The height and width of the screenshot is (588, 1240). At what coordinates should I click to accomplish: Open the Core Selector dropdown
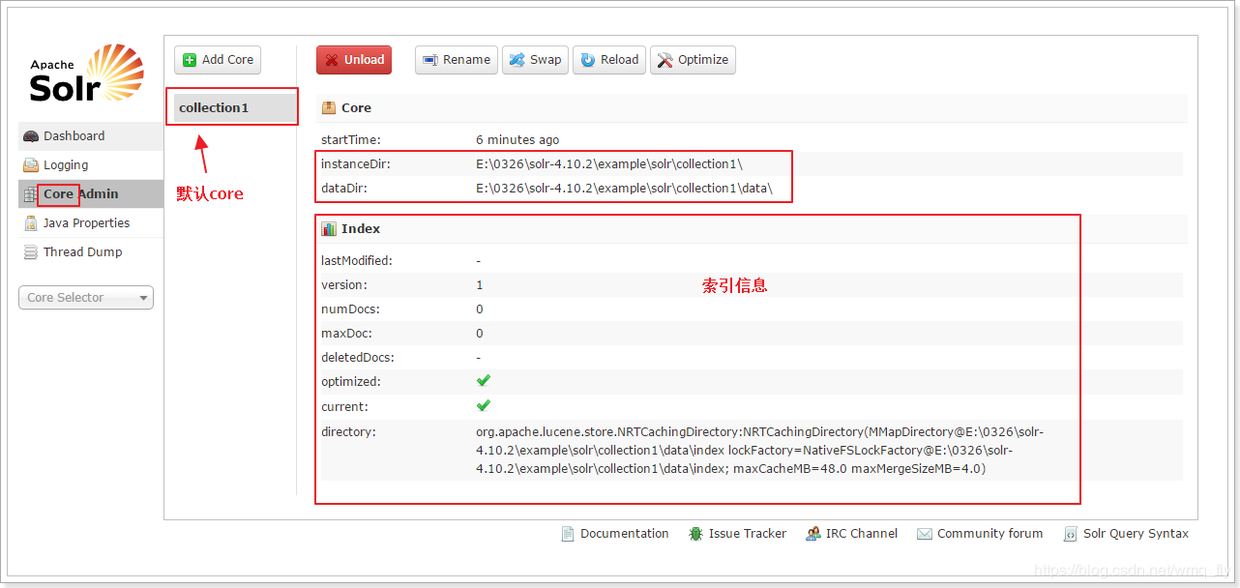(x=86, y=297)
